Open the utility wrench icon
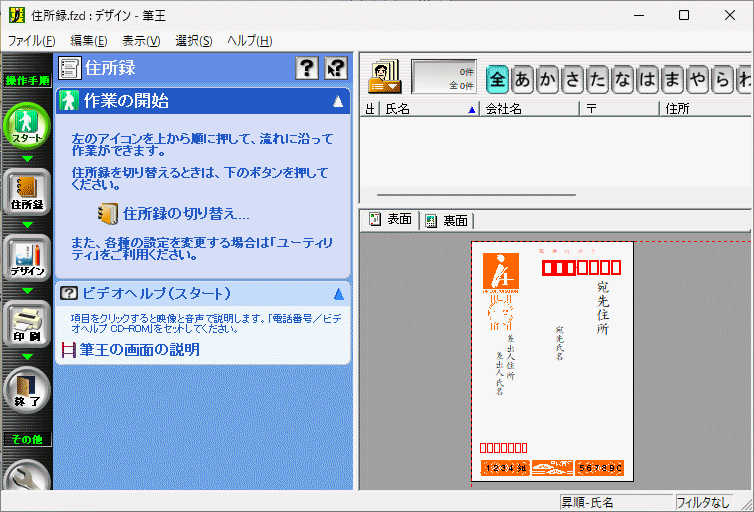 coord(27,476)
